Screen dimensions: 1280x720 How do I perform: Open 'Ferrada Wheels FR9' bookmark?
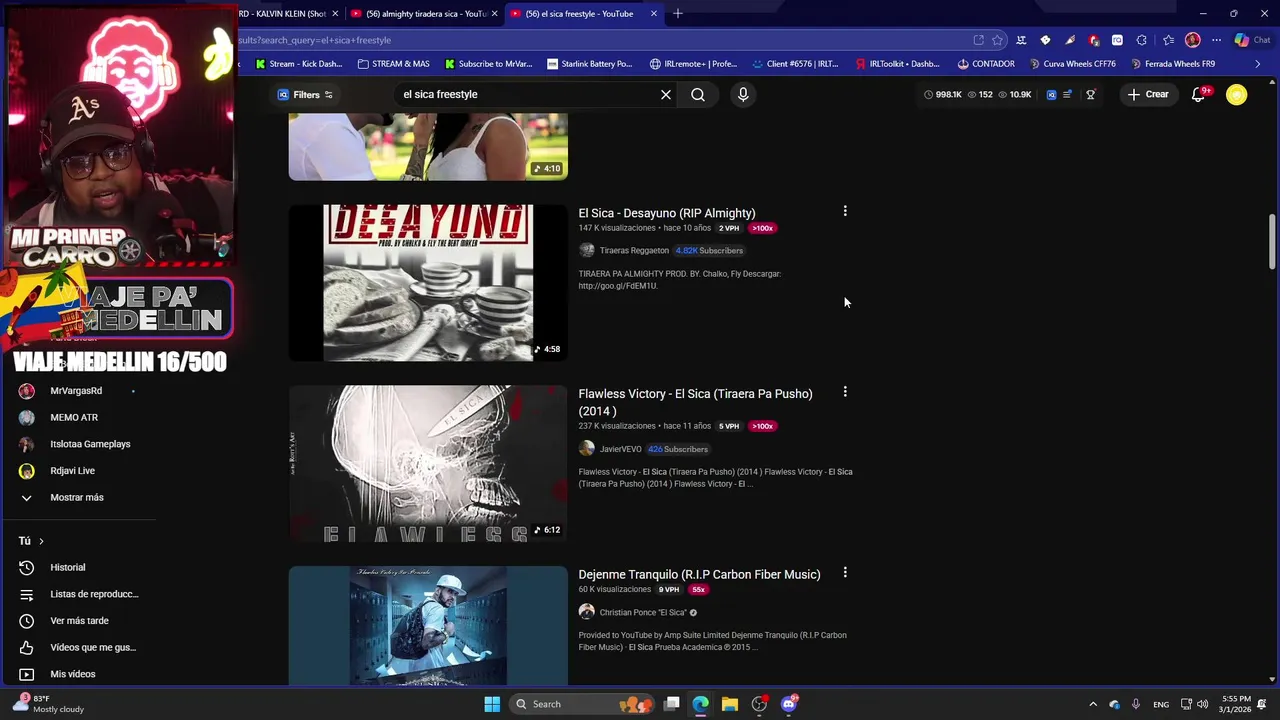pos(1172,64)
